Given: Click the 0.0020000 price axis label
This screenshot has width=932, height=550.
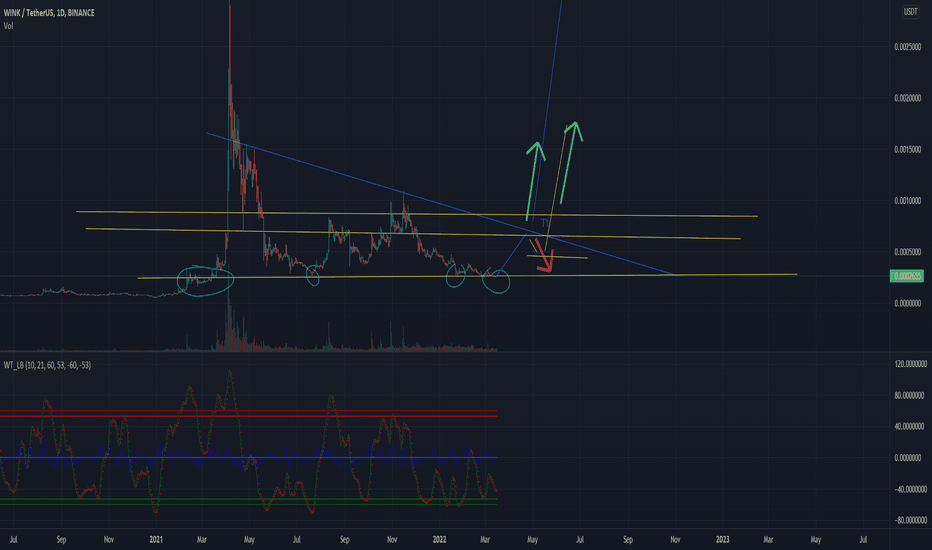Looking at the screenshot, I should coord(908,98).
